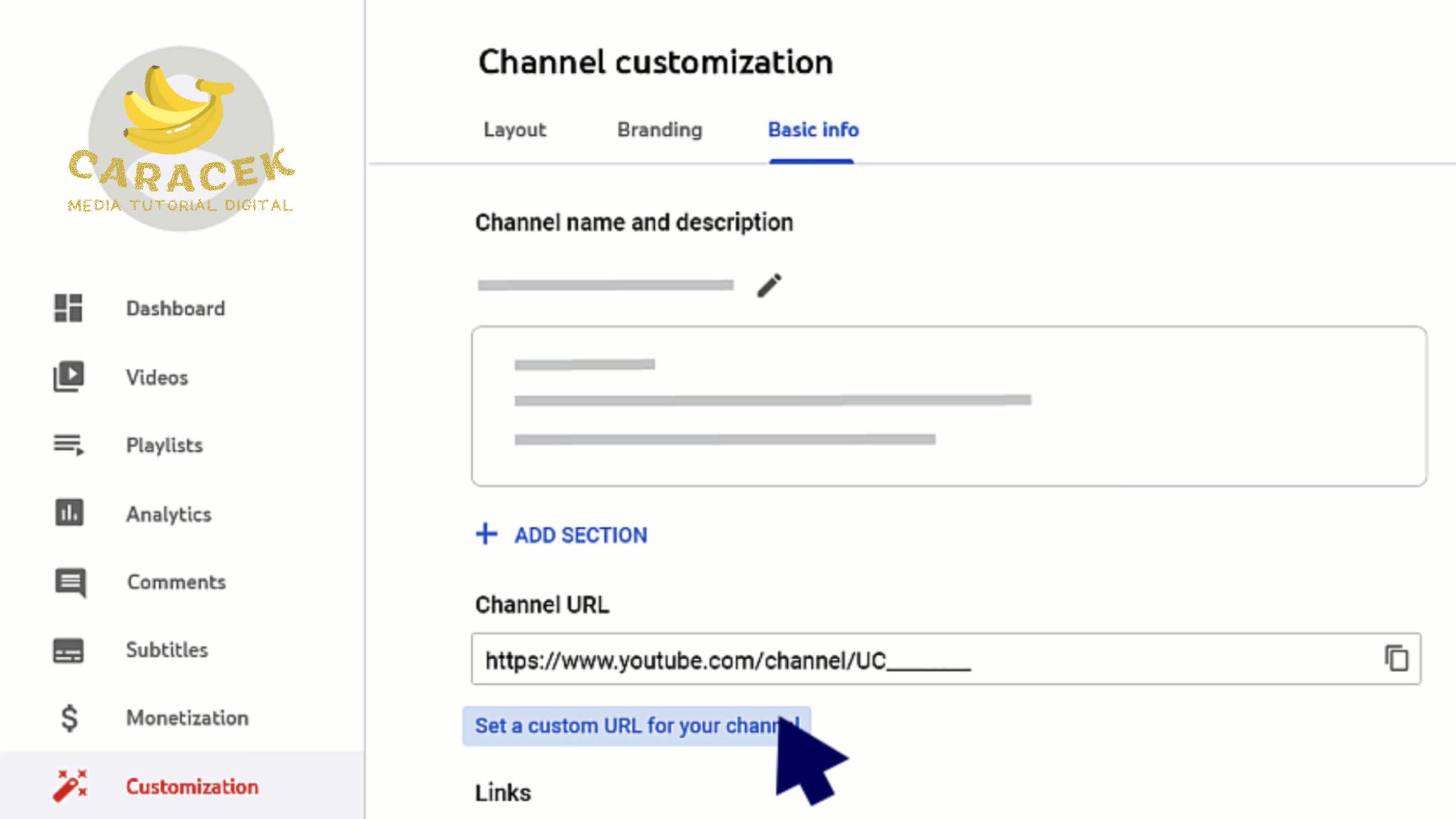The width and height of the screenshot is (1456, 819).
Task: Click the Dashboard grid icon
Action: (68, 308)
